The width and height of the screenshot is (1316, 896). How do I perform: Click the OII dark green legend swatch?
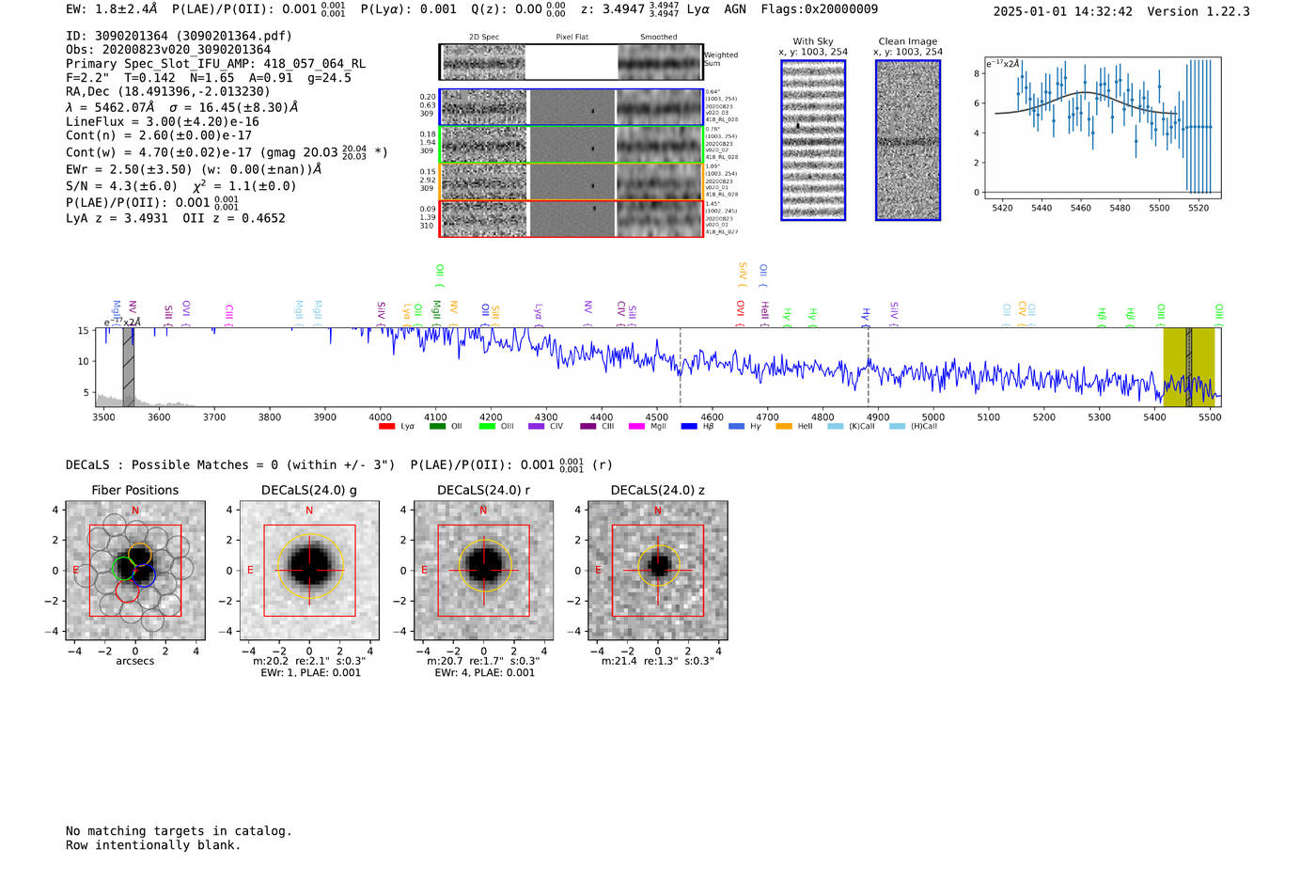click(437, 427)
